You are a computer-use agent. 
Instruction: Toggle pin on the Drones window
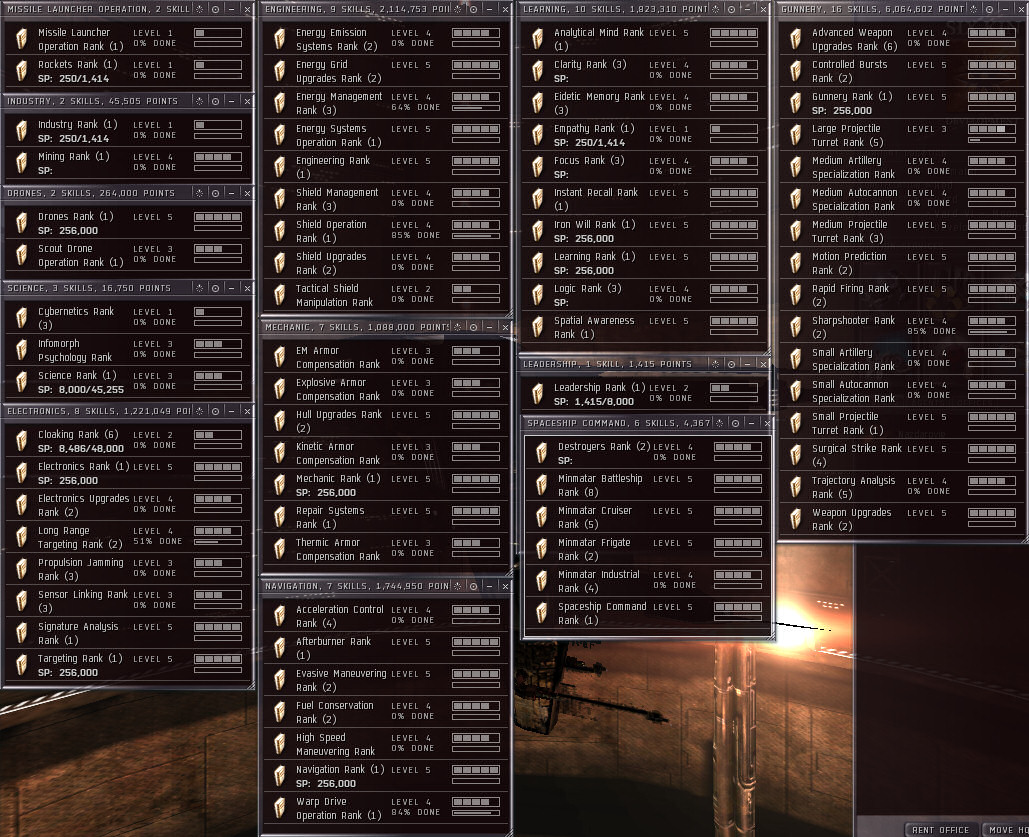[x=215, y=193]
